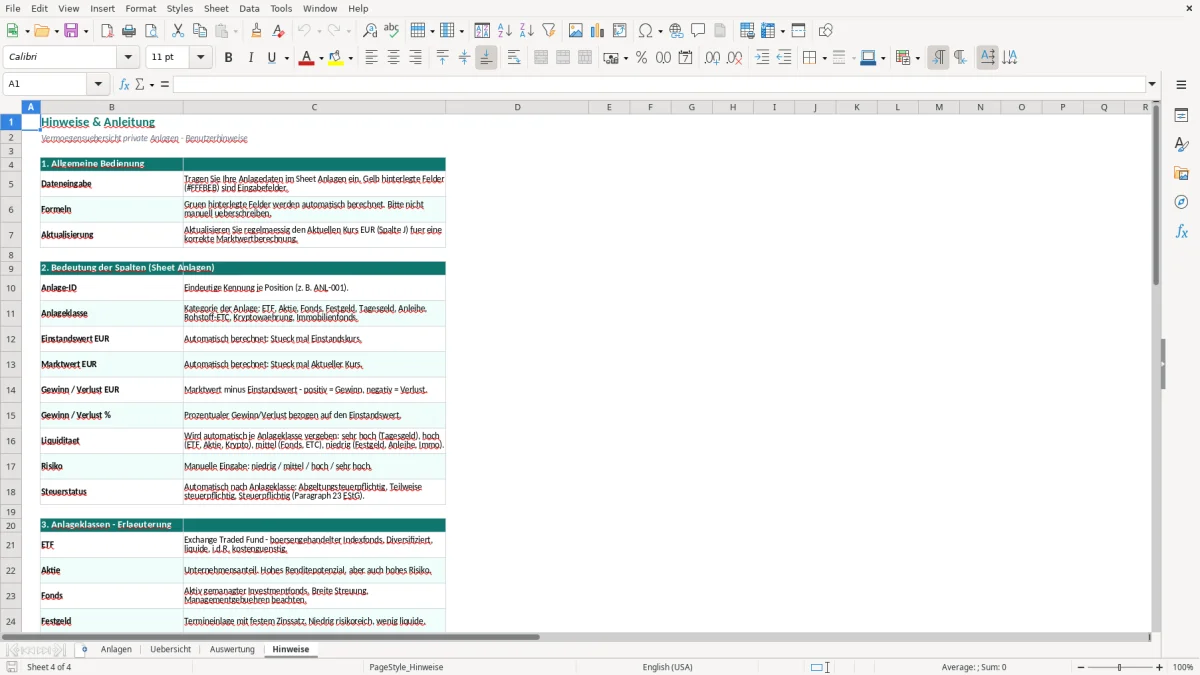Click the Cut scissors icon
Screen dimensions: 1200x675
point(178,31)
